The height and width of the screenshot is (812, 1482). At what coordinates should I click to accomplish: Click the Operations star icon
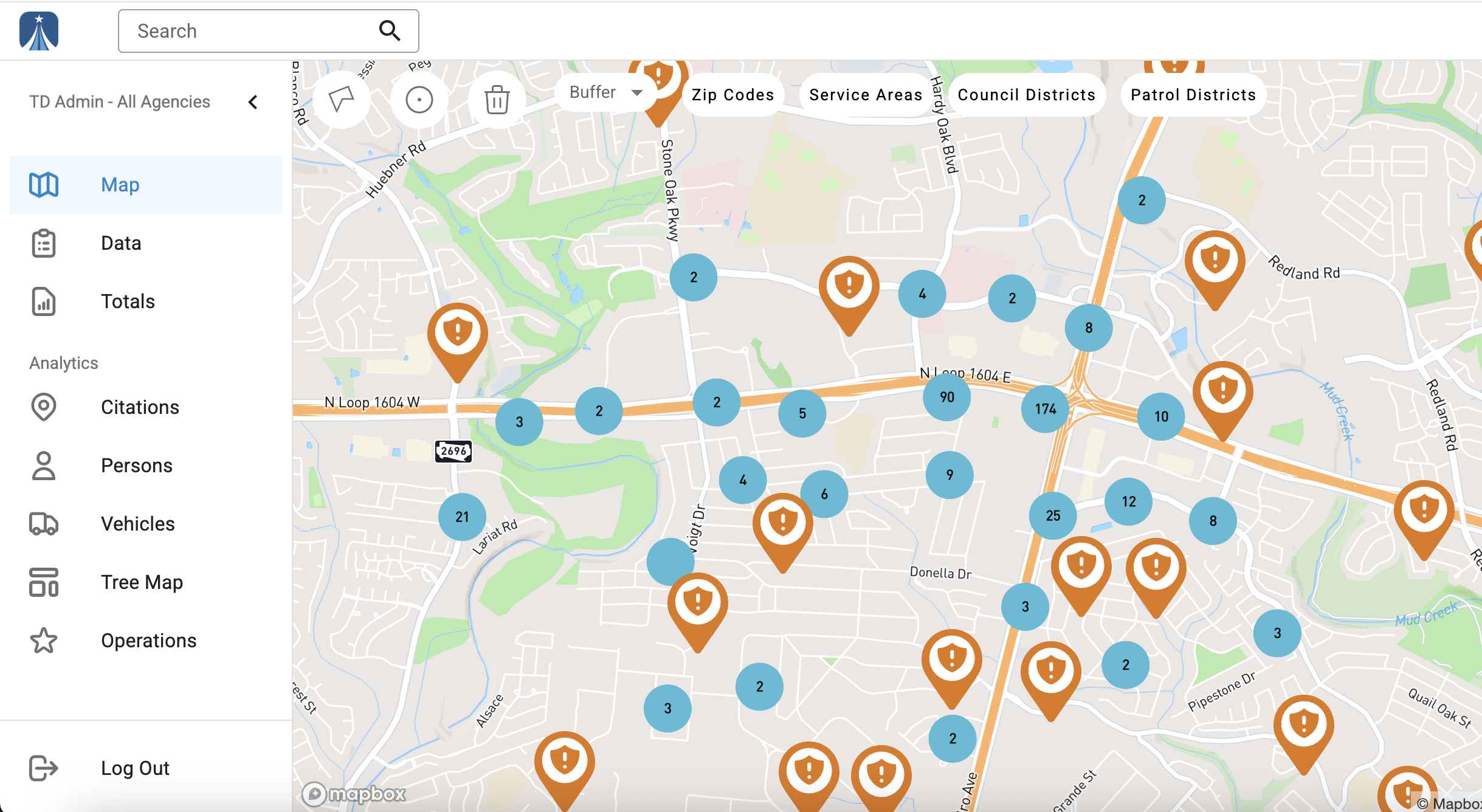point(44,641)
